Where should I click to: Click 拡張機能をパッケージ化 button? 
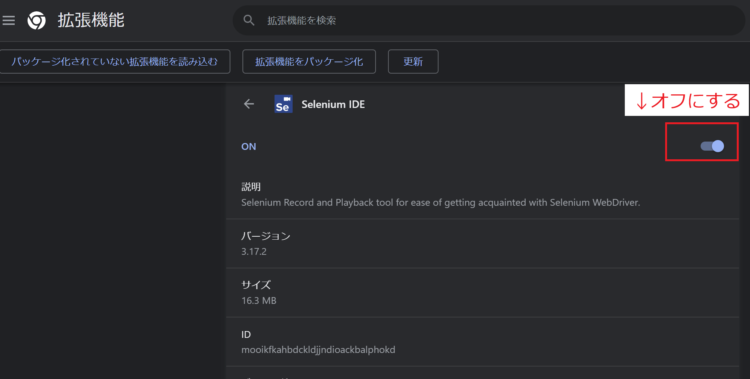(x=309, y=61)
